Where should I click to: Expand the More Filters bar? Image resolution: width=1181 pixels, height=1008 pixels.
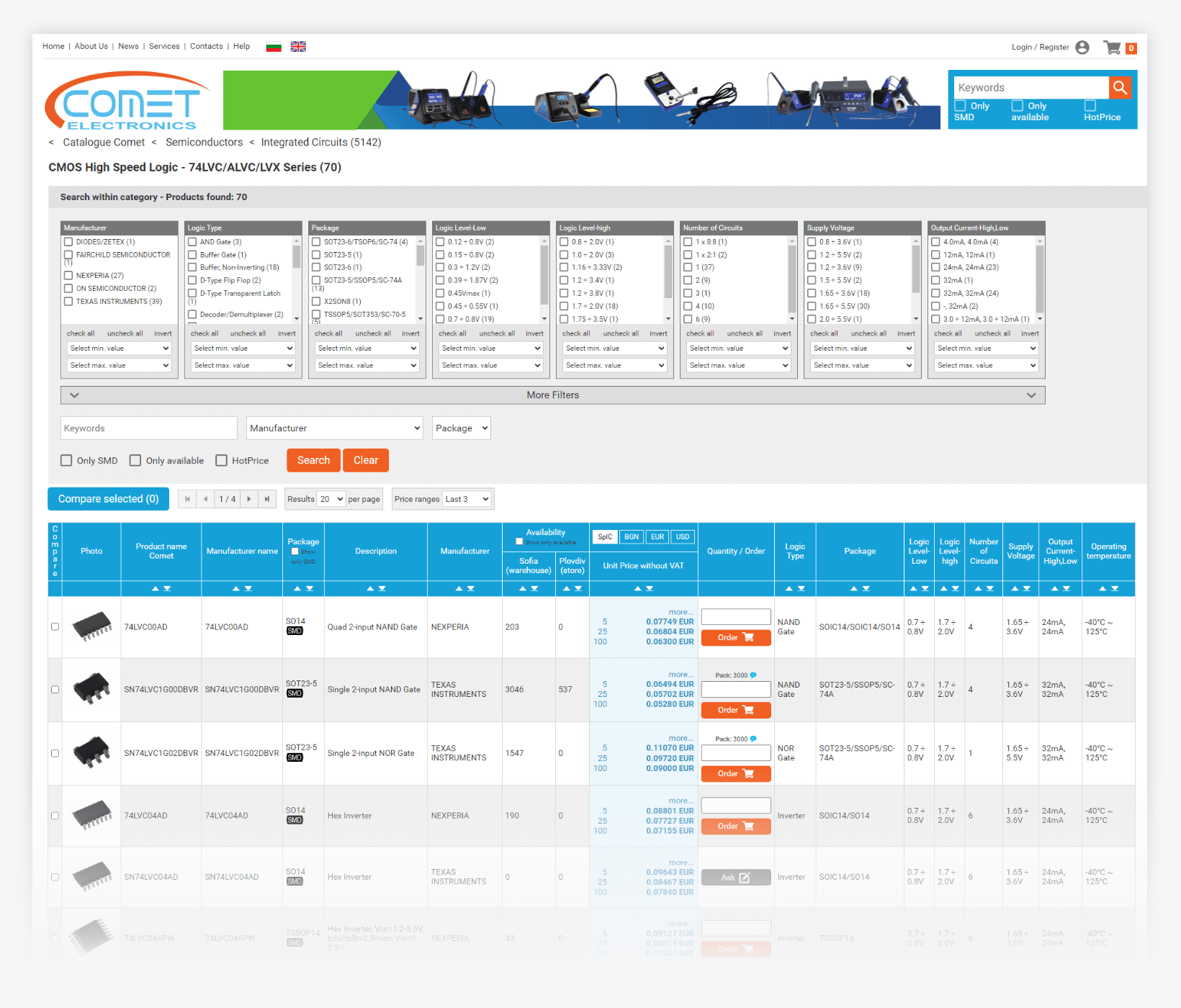[552, 395]
